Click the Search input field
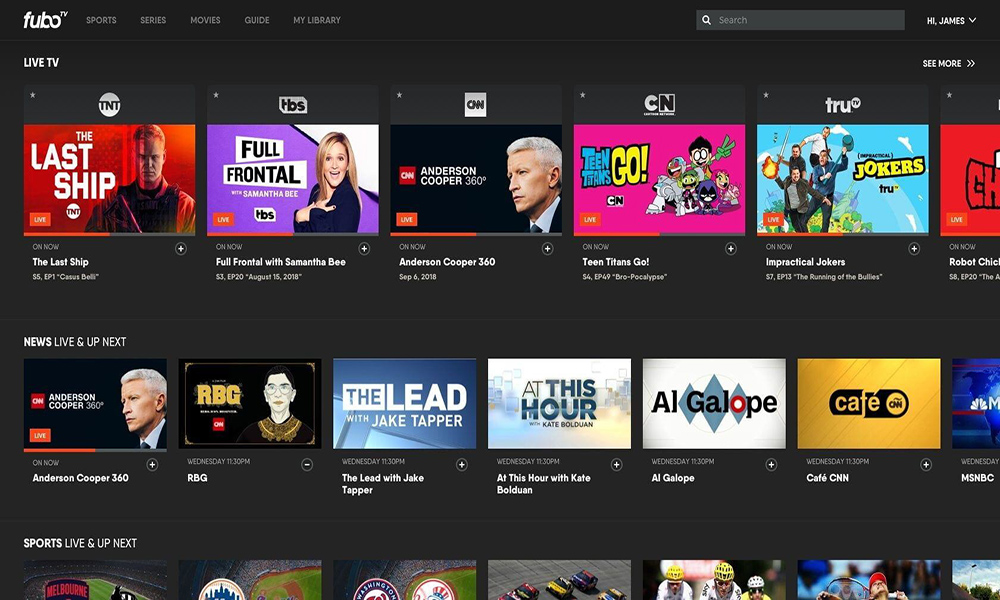Viewport: 1000px width, 600px height. click(800, 20)
